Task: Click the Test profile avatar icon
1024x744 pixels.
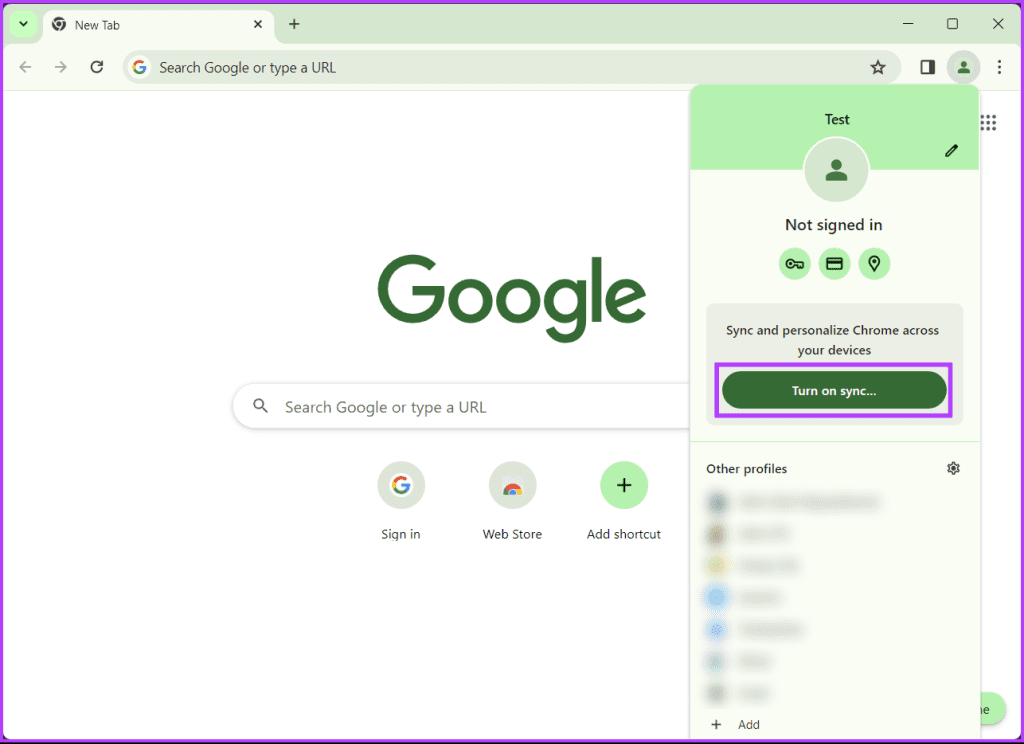Action: pyautogui.click(x=835, y=170)
